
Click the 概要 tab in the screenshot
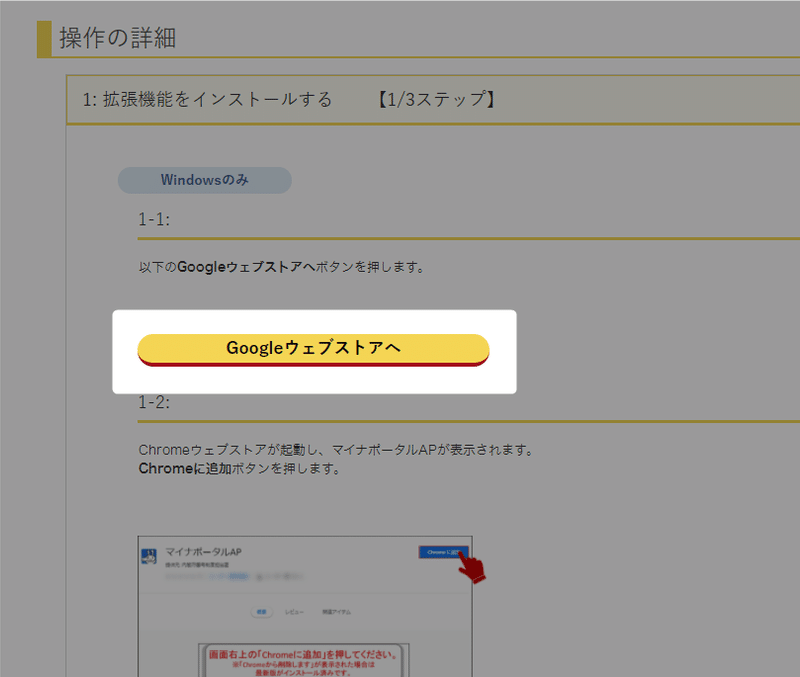tap(261, 612)
